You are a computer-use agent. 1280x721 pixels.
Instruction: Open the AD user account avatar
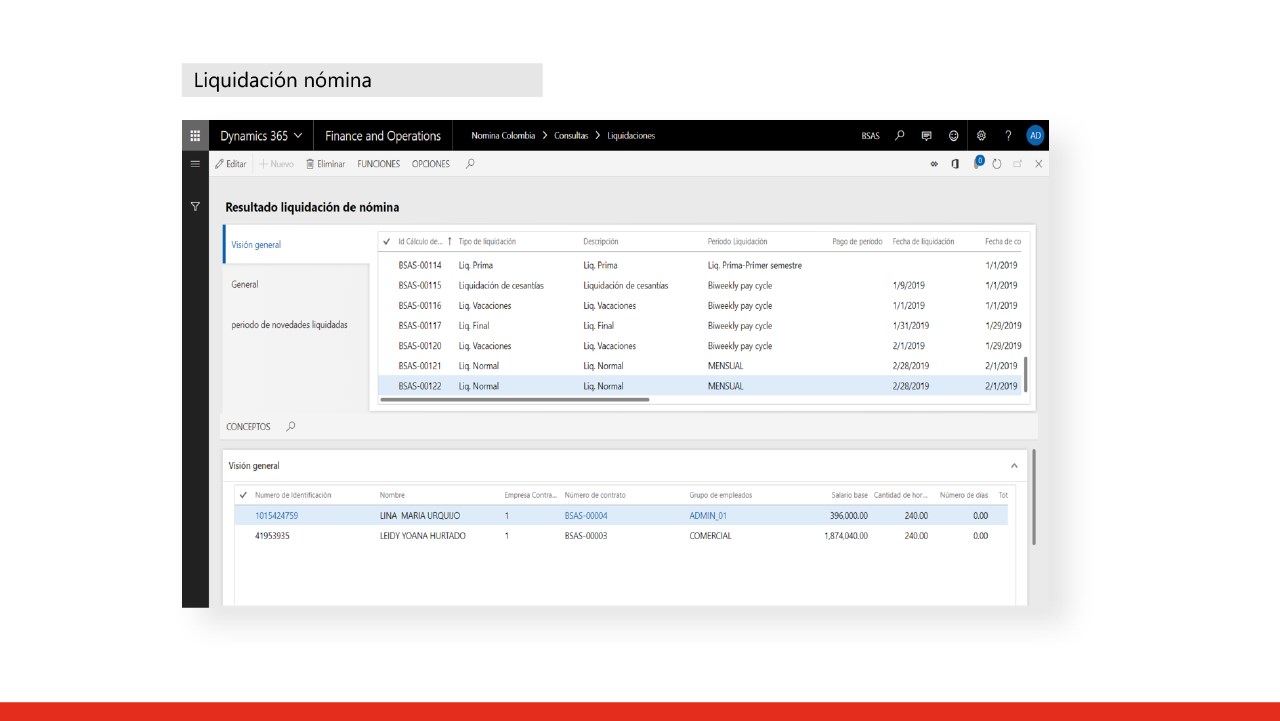pos(1035,136)
